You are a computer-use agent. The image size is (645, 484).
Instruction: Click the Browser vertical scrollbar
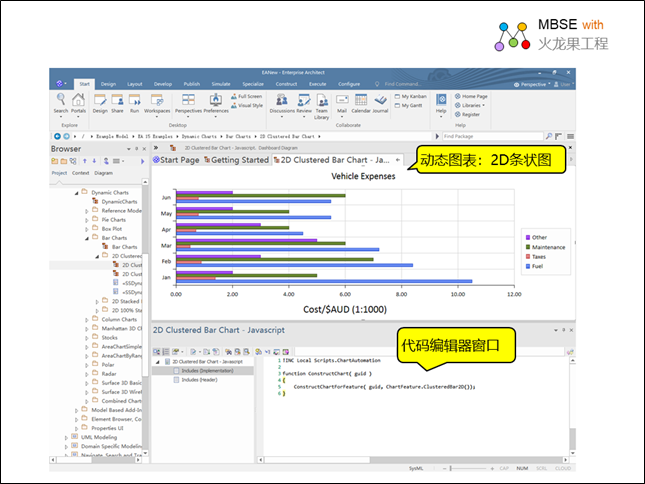click(145, 317)
